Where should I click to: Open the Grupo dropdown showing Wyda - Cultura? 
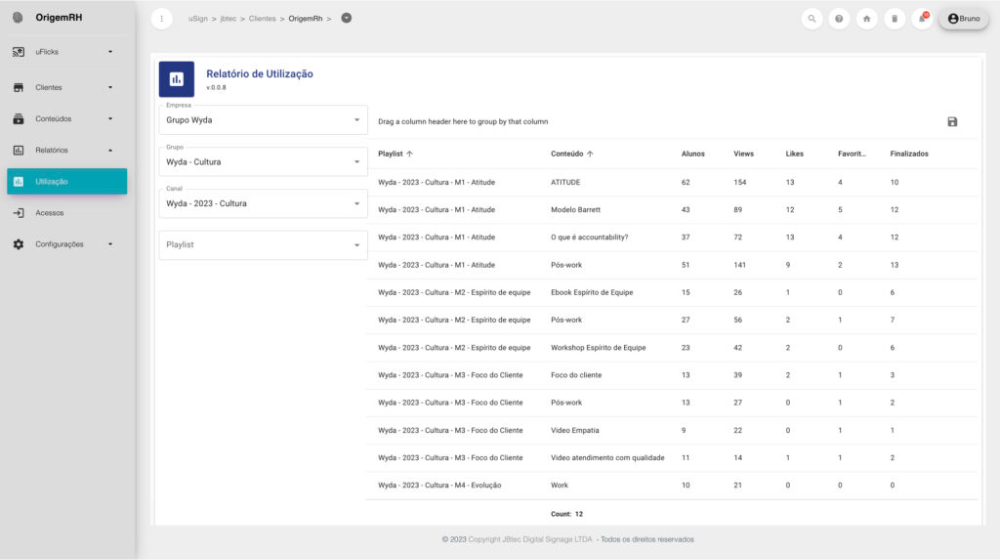point(263,162)
